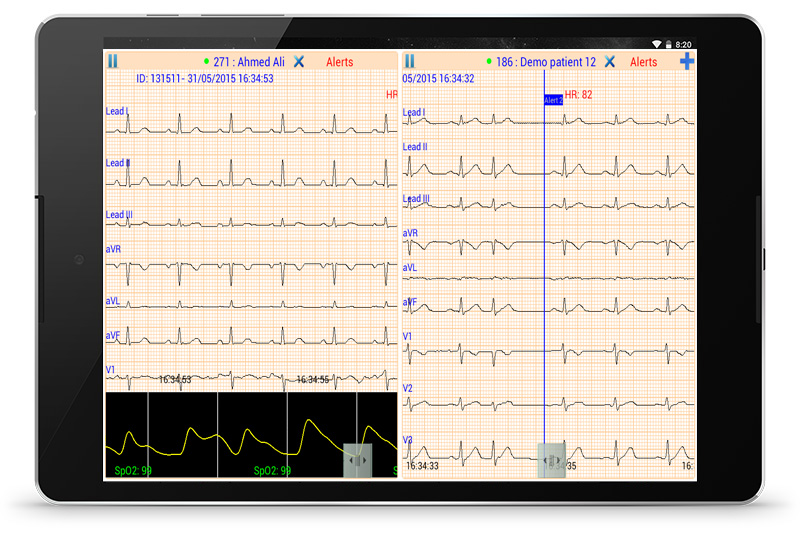Click the left panel's horizontal scroll handle

358,460
